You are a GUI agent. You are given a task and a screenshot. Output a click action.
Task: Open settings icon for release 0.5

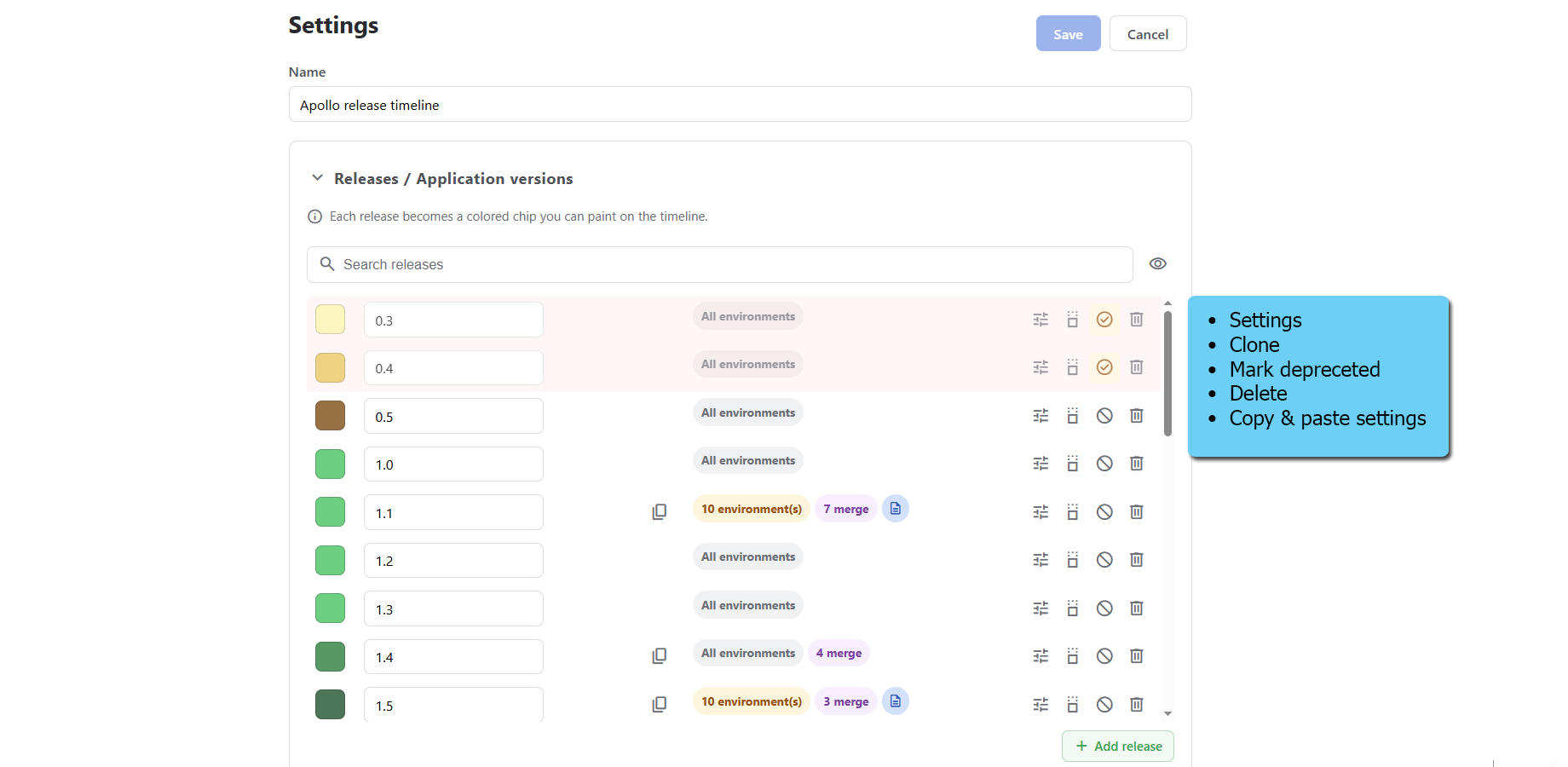click(x=1041, y=416)
